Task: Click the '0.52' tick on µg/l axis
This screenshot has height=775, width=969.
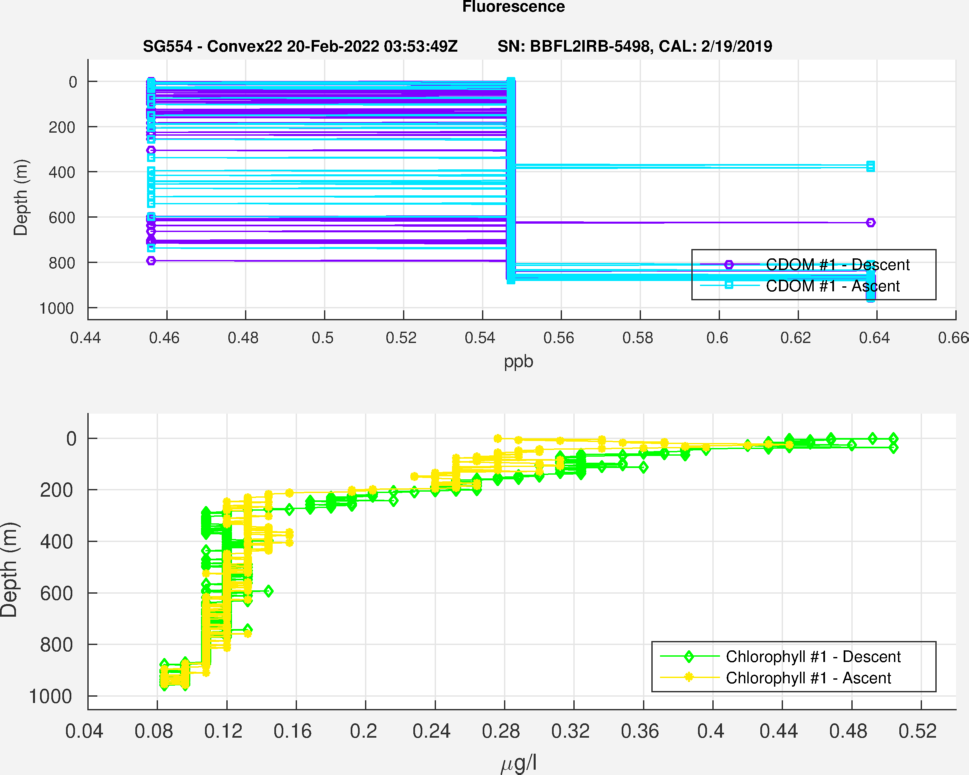Action: (x=918, y=732)
